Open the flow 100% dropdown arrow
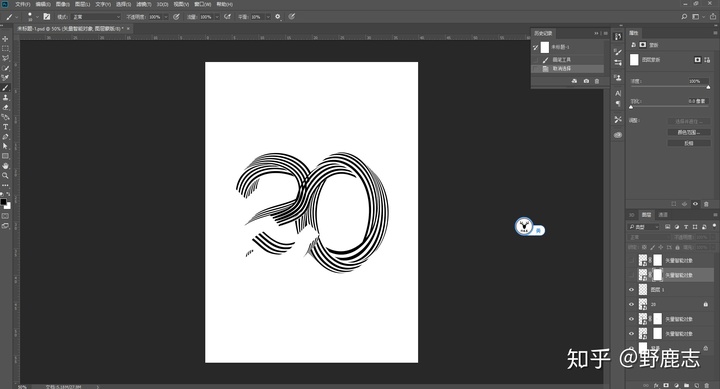 click(x=217, y=17)
